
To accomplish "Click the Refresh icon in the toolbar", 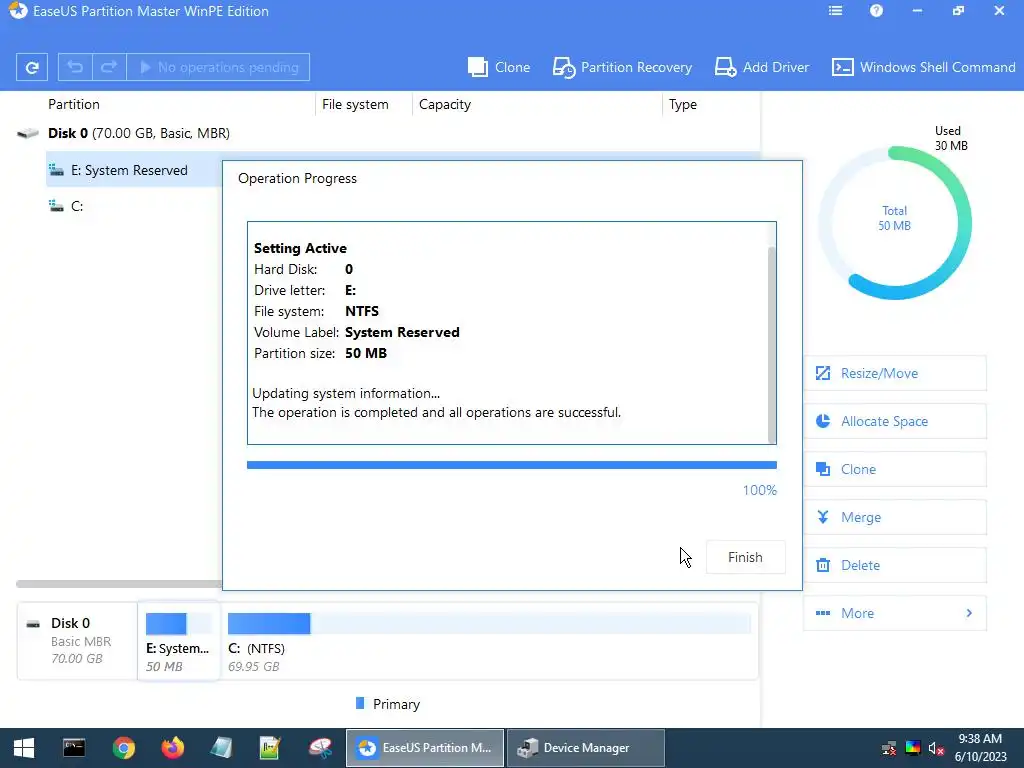I will coord(31,67).
